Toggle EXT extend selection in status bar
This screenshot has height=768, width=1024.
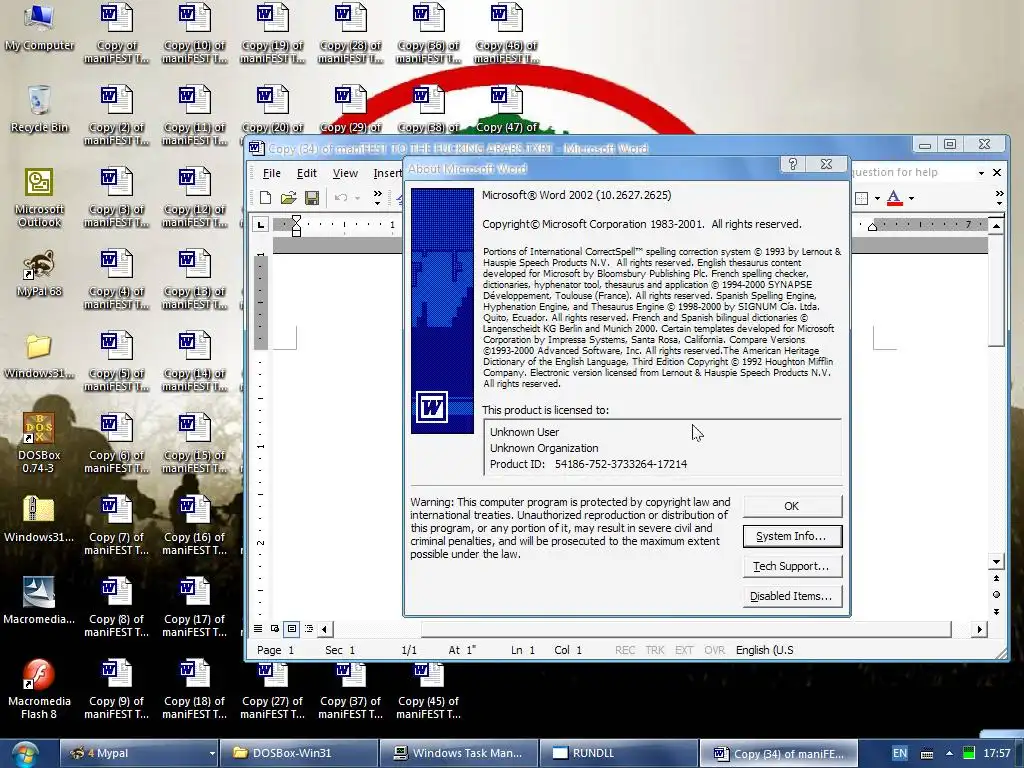pyautogui.click(x=684, y=650)
